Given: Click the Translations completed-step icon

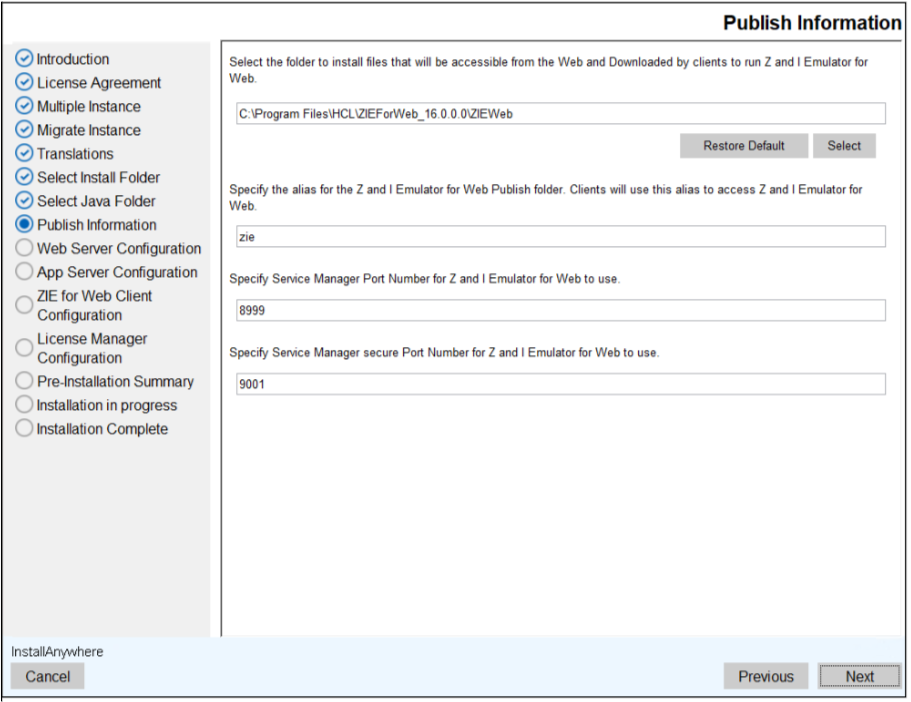Looking at the screenshot, I should point(24,153).
